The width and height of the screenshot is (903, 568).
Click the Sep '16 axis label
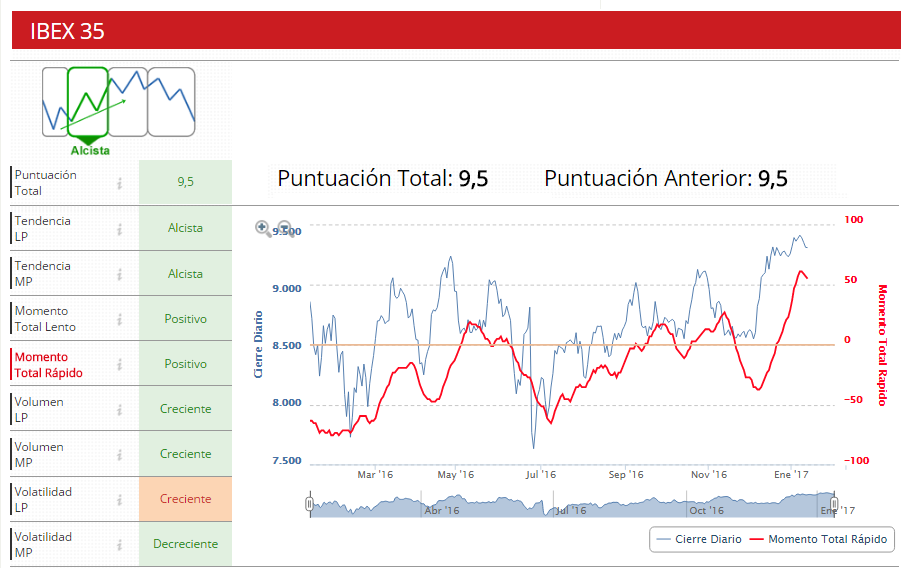626,475
